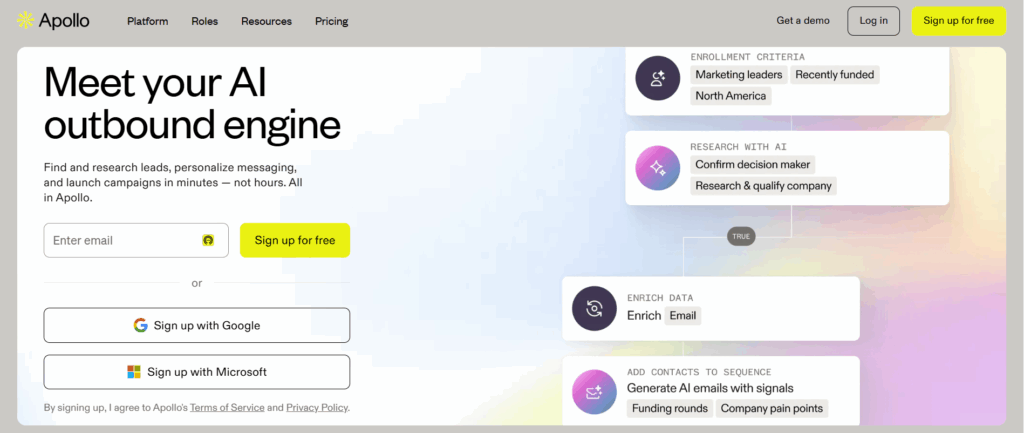Click the TRUE branch badge
Viewport: 1024px width, 433px height.
tap(741, 236)
